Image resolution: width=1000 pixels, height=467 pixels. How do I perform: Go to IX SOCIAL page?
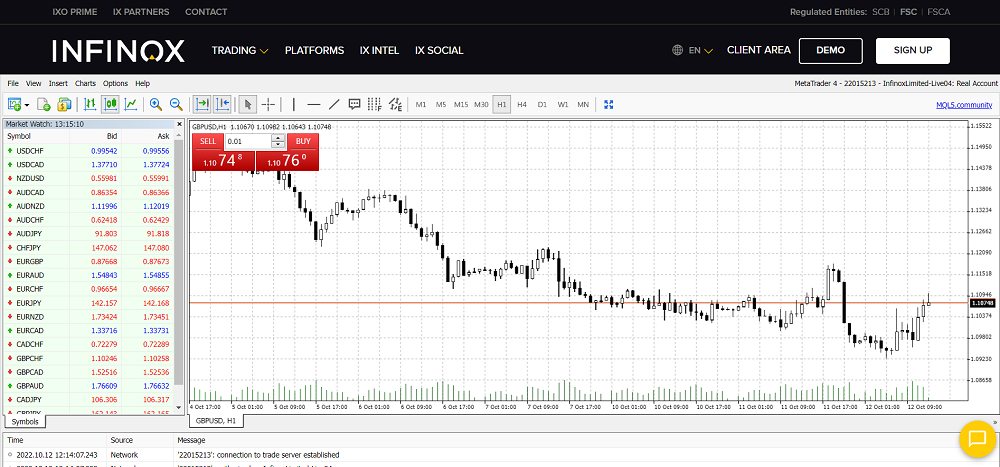point(439,50)
